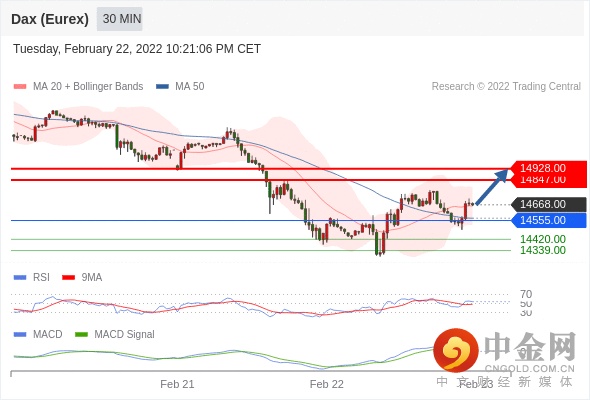Click the 14339.00 support level label
Image resolution: width=590 pixels, height=400 pixels.
point(543,250)
